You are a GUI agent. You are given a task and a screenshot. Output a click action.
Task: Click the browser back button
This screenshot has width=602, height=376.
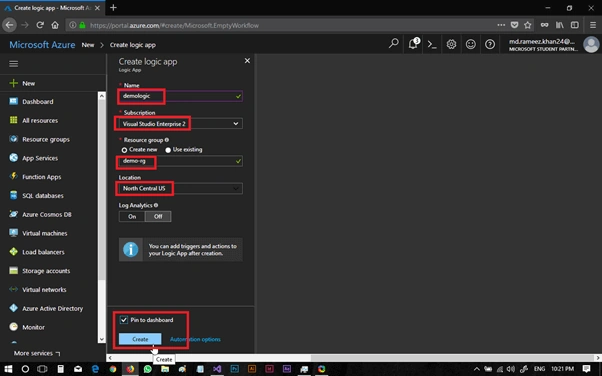[9, 25]
